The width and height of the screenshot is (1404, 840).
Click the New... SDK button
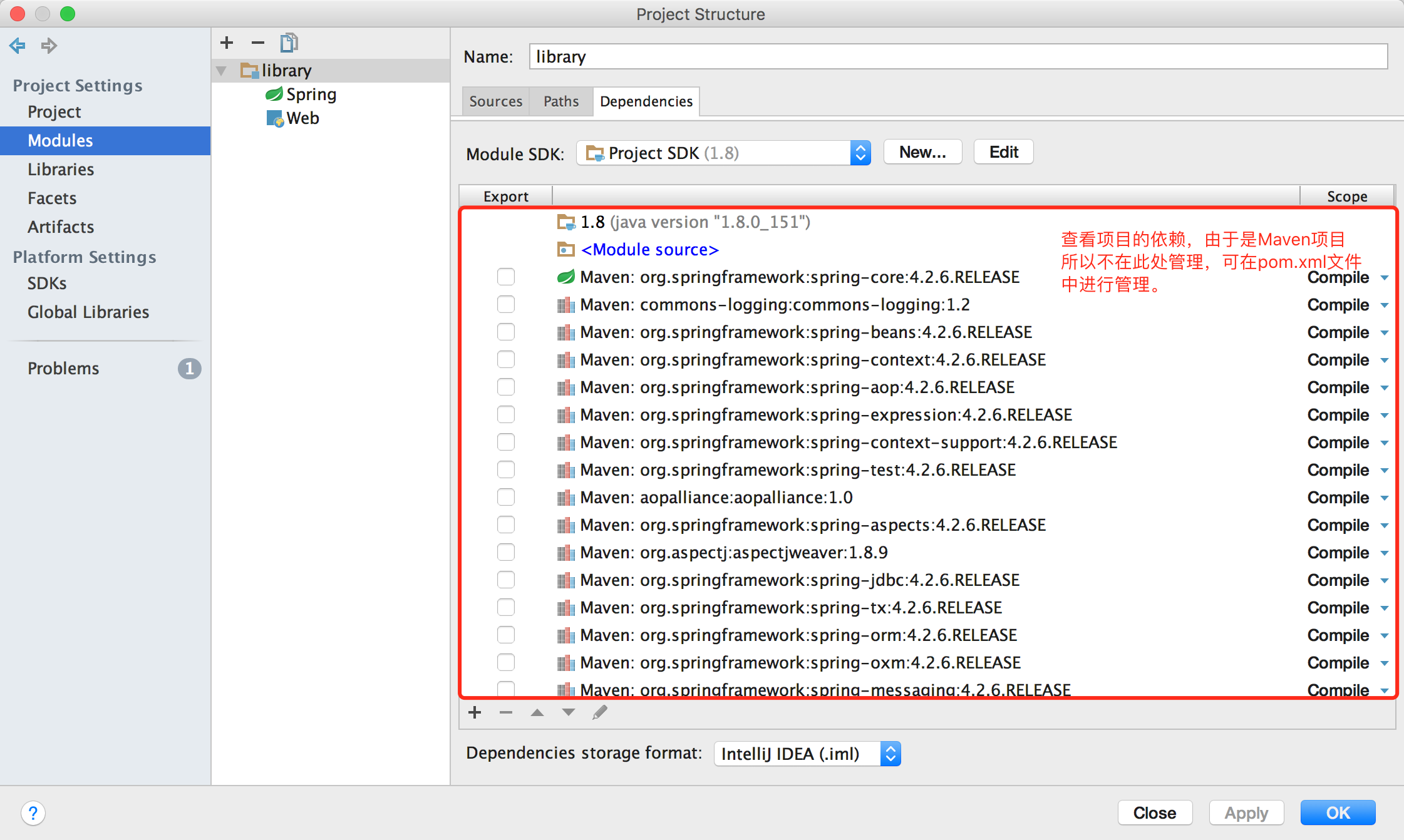(922, 152)
